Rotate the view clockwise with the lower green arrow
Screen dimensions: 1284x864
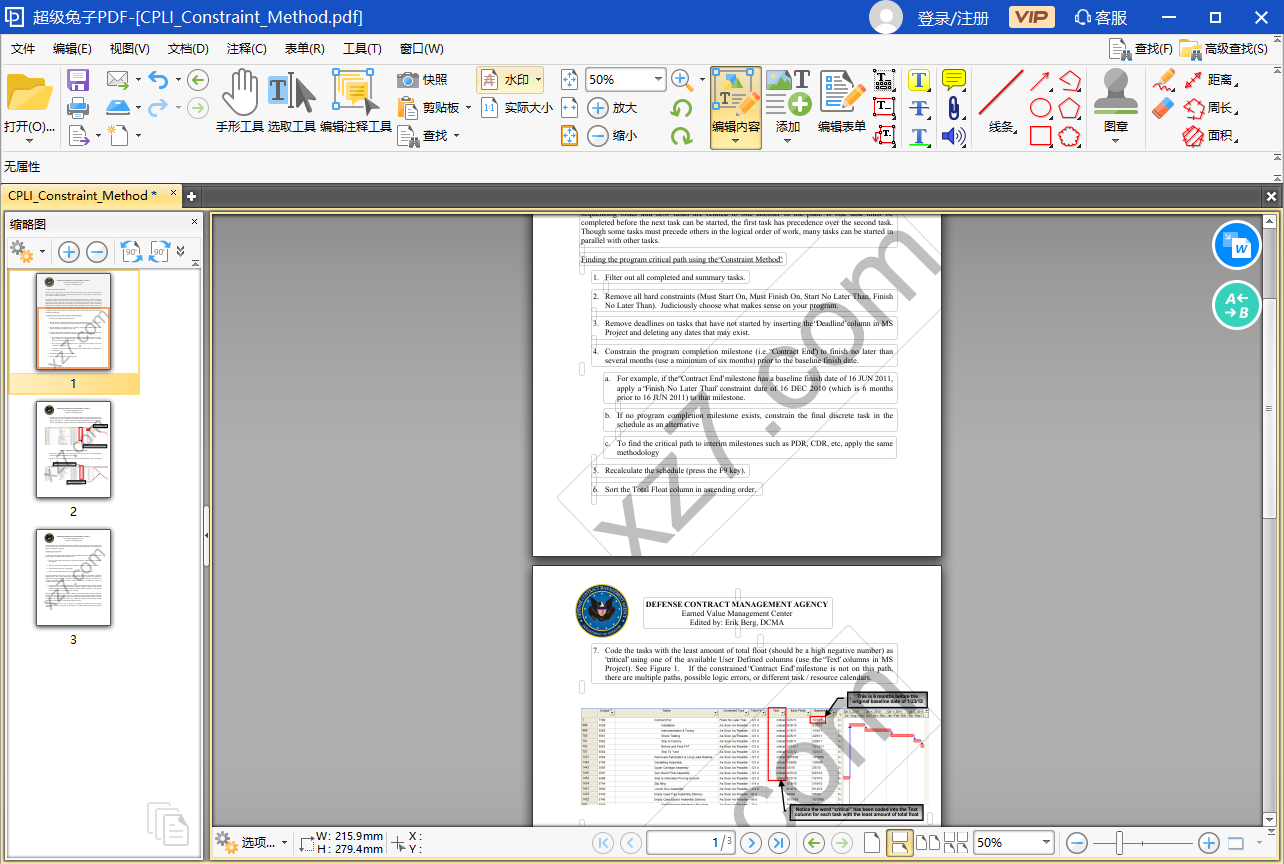click(682, 135)
